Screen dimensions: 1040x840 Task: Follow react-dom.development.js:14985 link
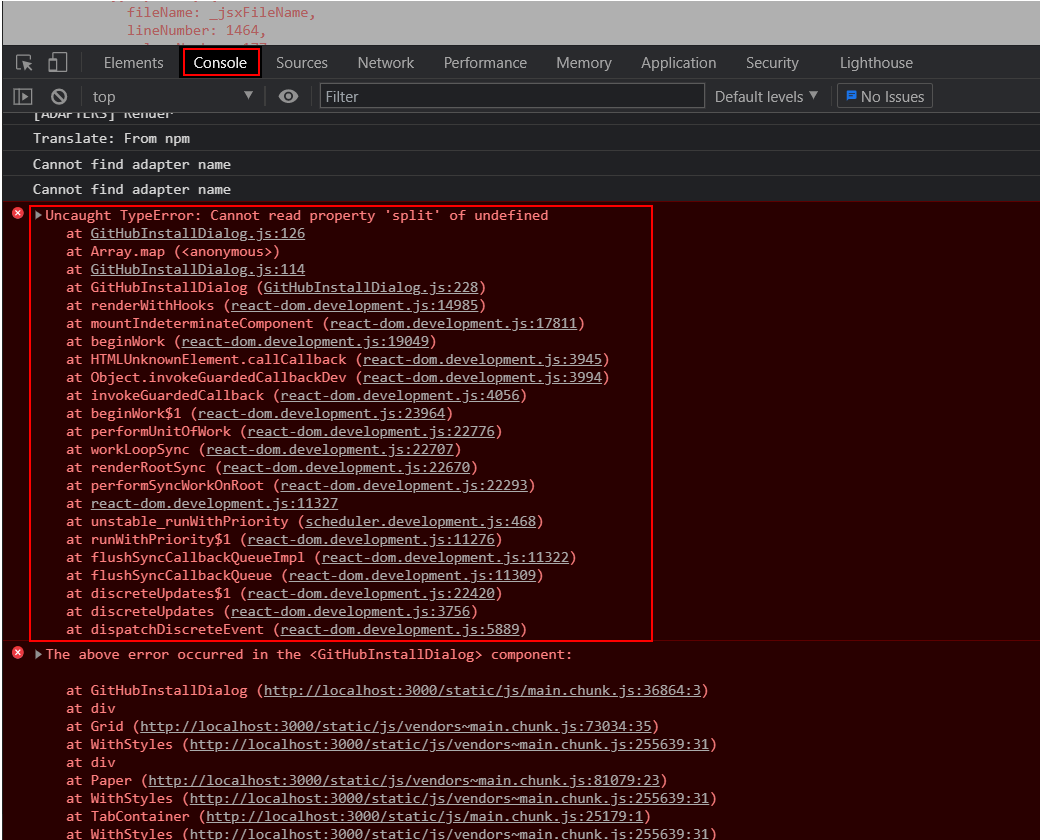(354, 305)
